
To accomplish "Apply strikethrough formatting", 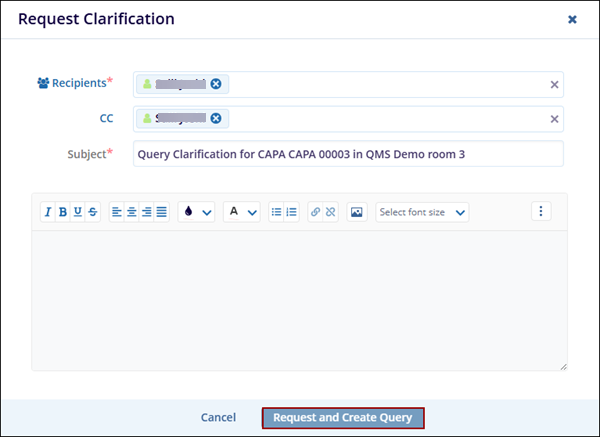I will pos(93,212).
